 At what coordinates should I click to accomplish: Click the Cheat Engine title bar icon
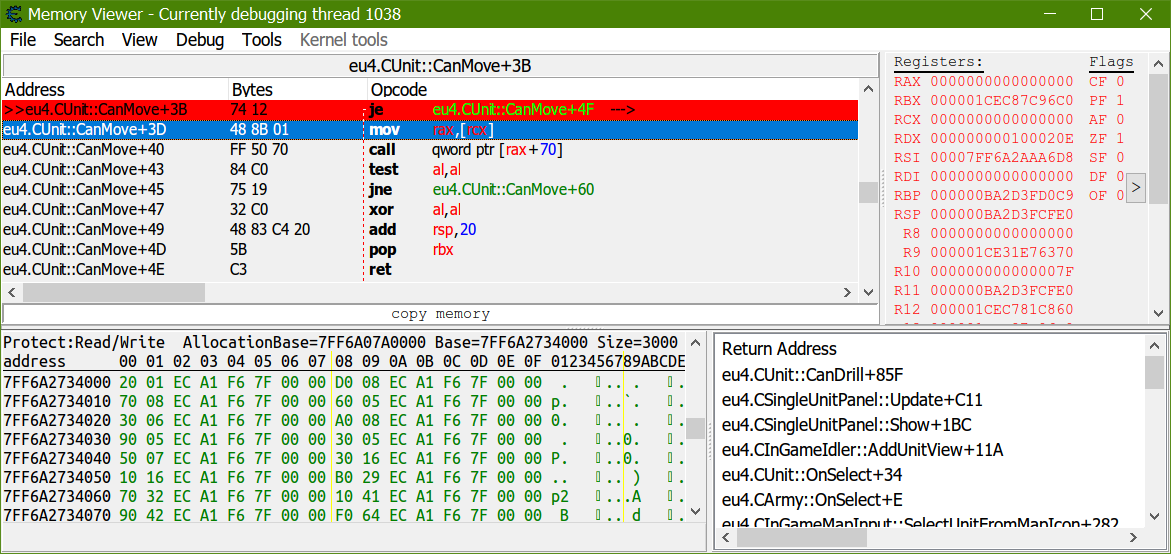coord(13,13)
